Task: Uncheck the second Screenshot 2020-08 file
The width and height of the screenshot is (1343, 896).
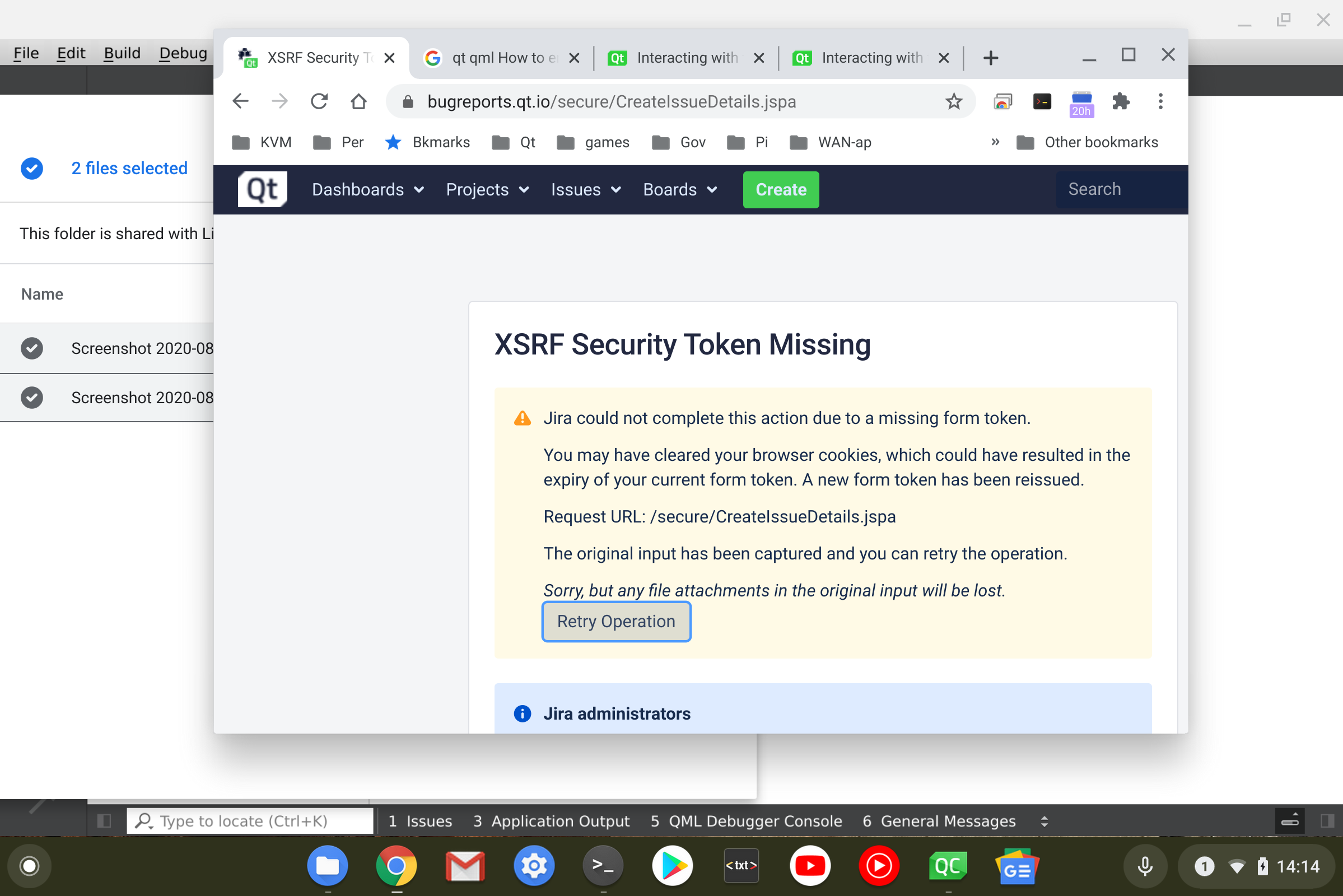Action: (32, 397)
